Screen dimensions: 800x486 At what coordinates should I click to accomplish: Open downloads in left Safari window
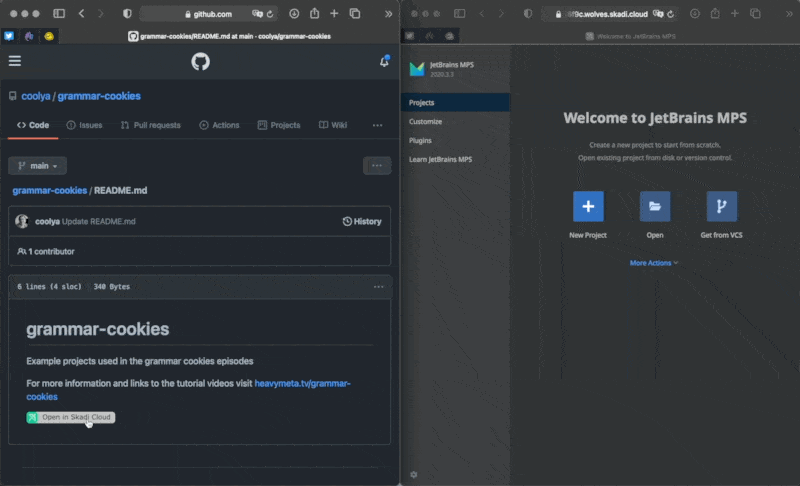point(294,14)
